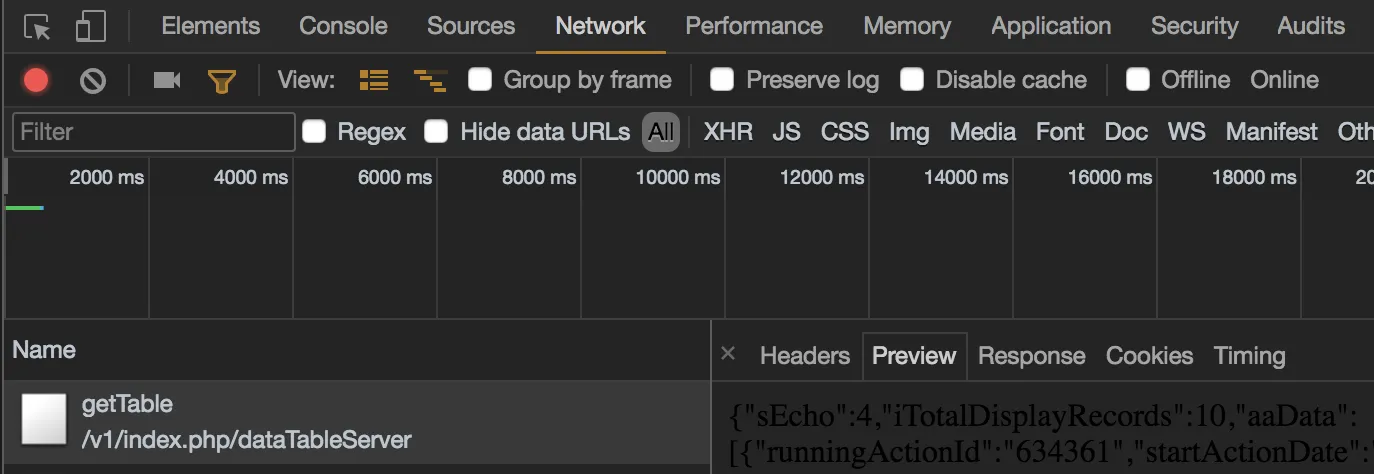Close the request details pane
Screen dimensions: 1374x474
coord(728,353)
